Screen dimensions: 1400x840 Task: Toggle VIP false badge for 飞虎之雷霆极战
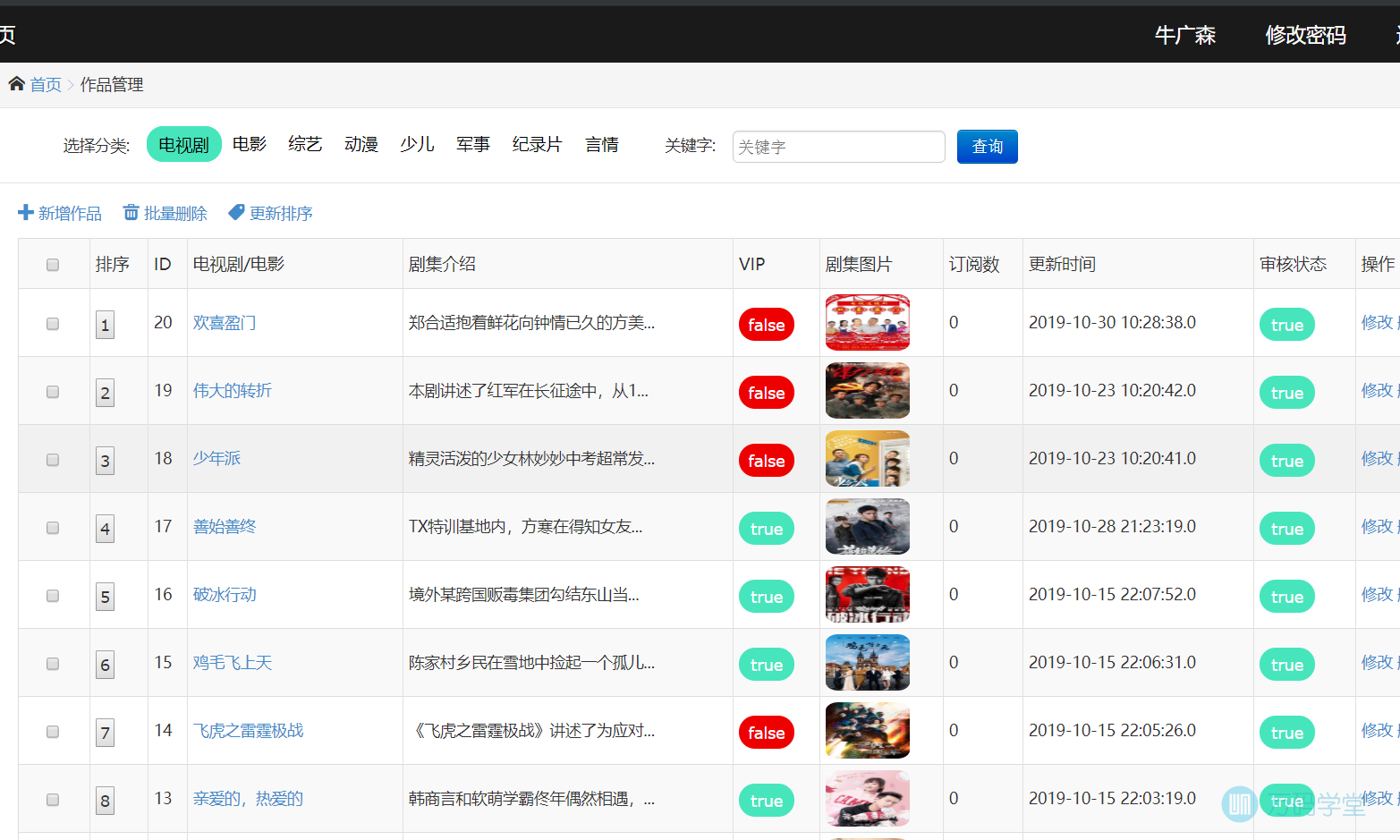click(x=767, y=733)
